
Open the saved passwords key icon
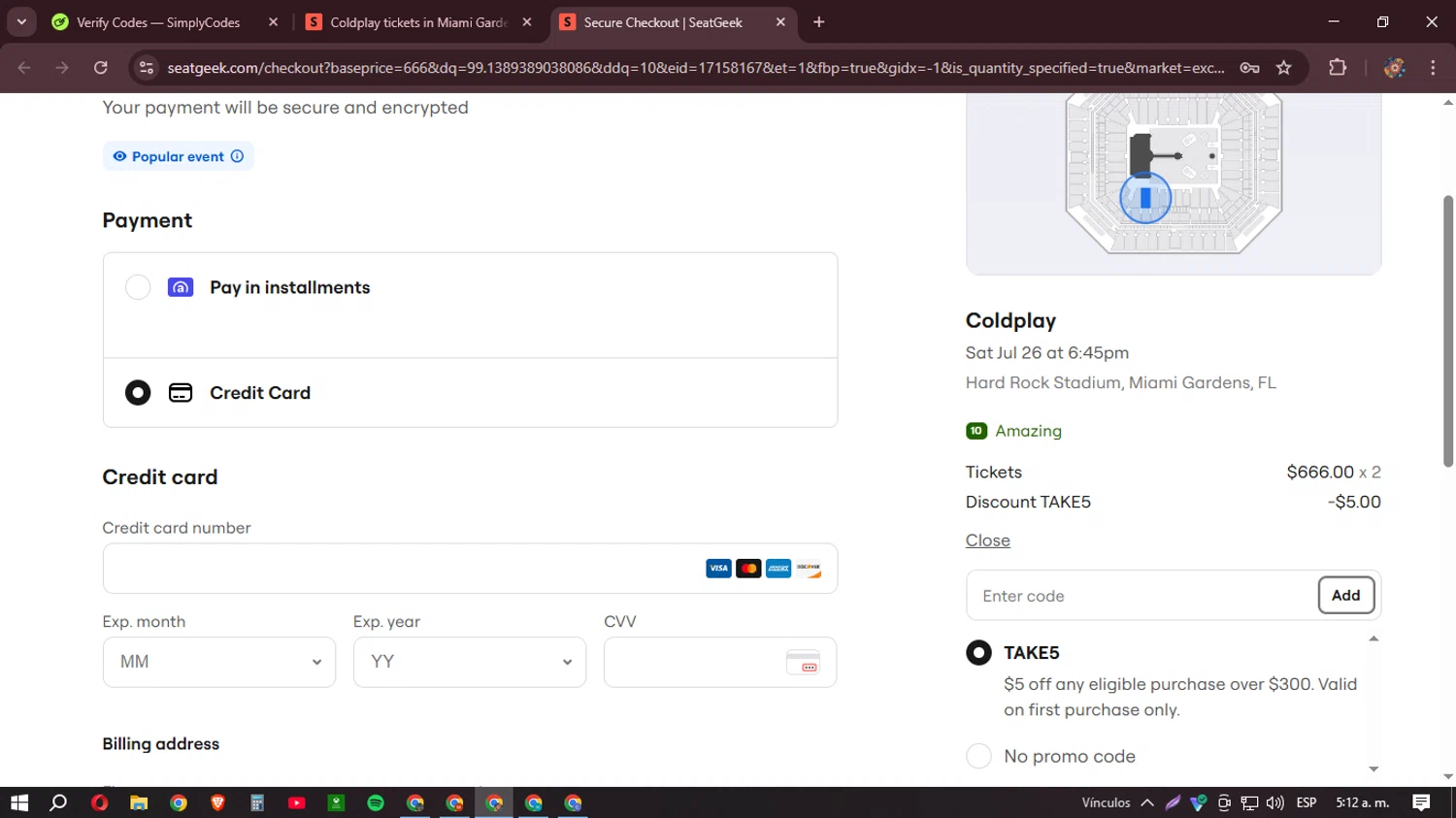coord(1249,68)
